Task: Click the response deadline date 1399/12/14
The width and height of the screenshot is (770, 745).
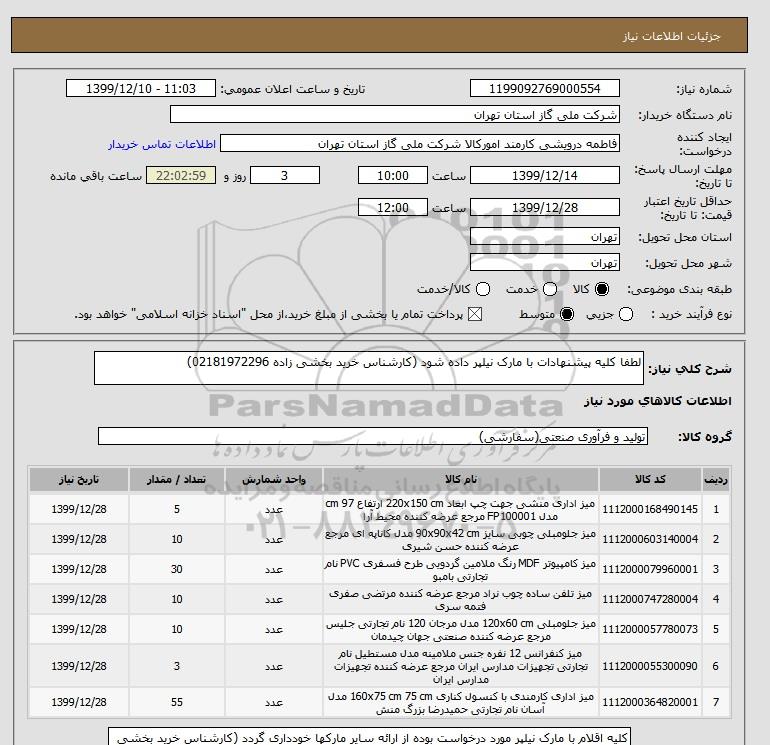Action: (x=545, y=175)
